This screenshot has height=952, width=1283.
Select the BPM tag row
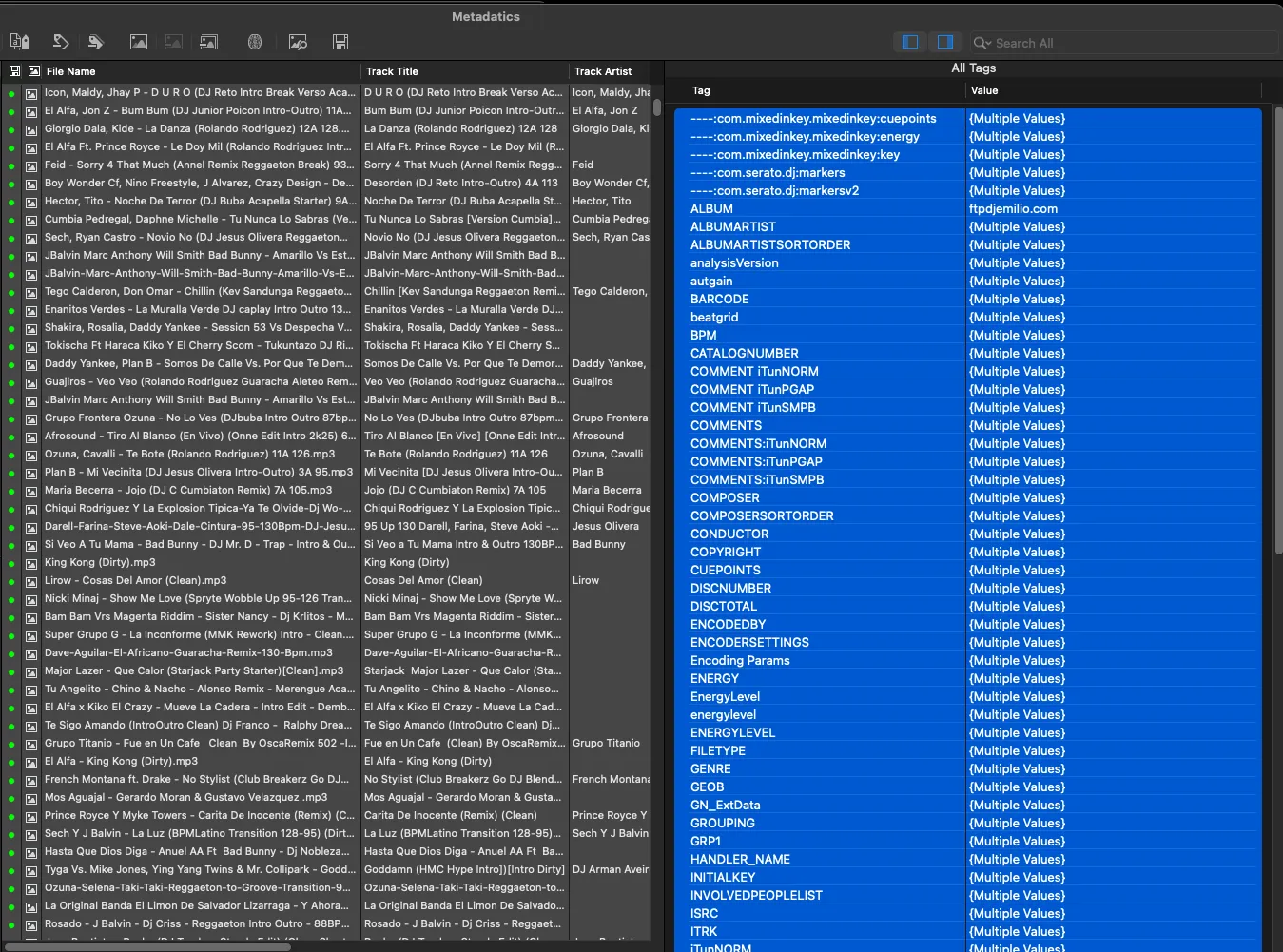967,336
